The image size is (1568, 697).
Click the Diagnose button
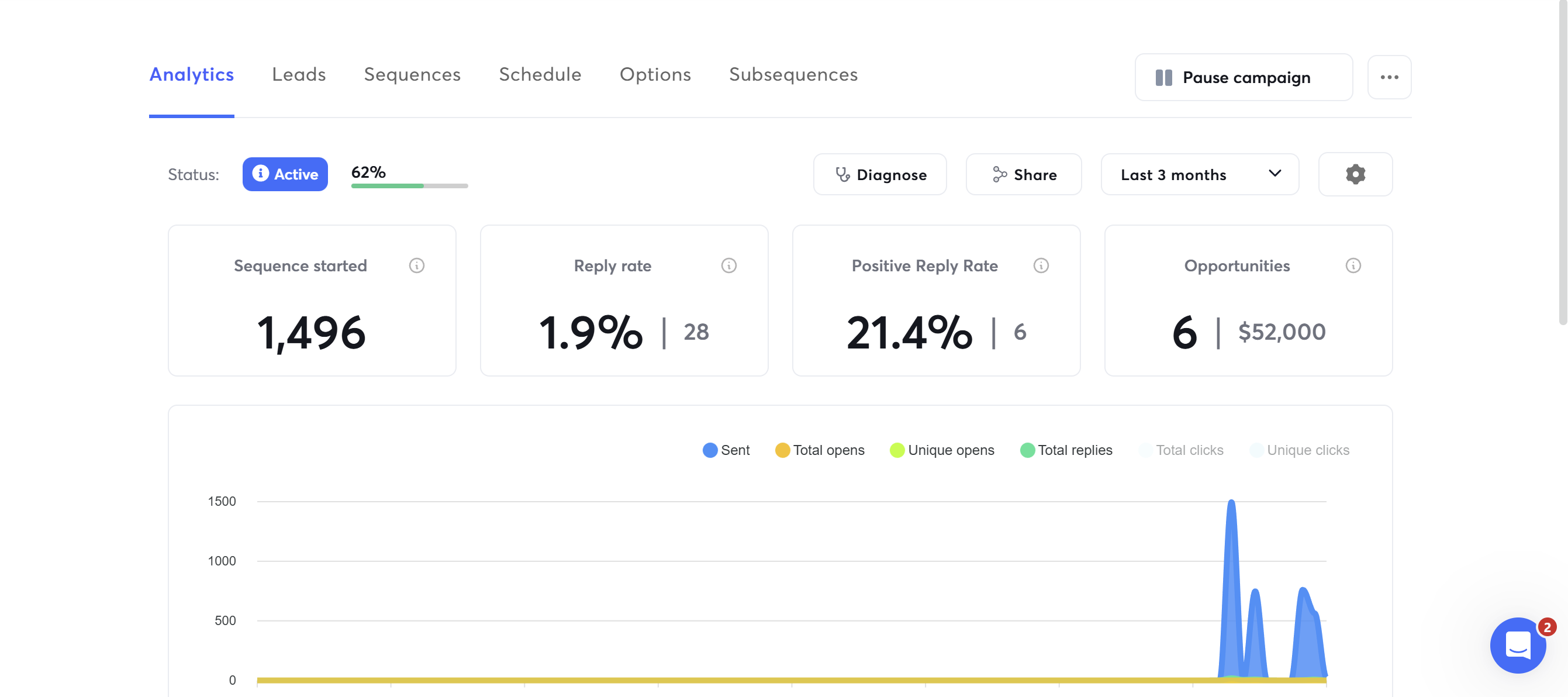point(879,175)
